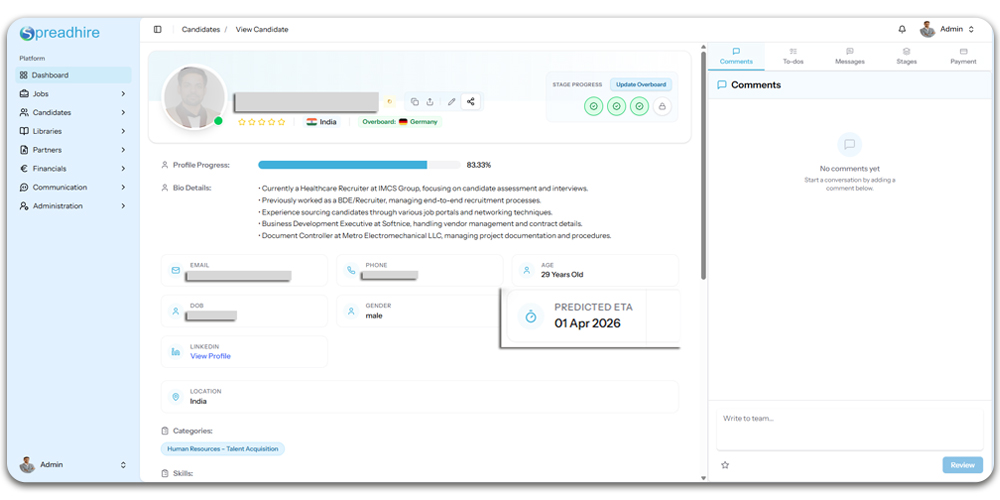Open the Payment tab
The height and width of the screenshot is (500, 1000).
pyautogui.click(x=963, y=56)
